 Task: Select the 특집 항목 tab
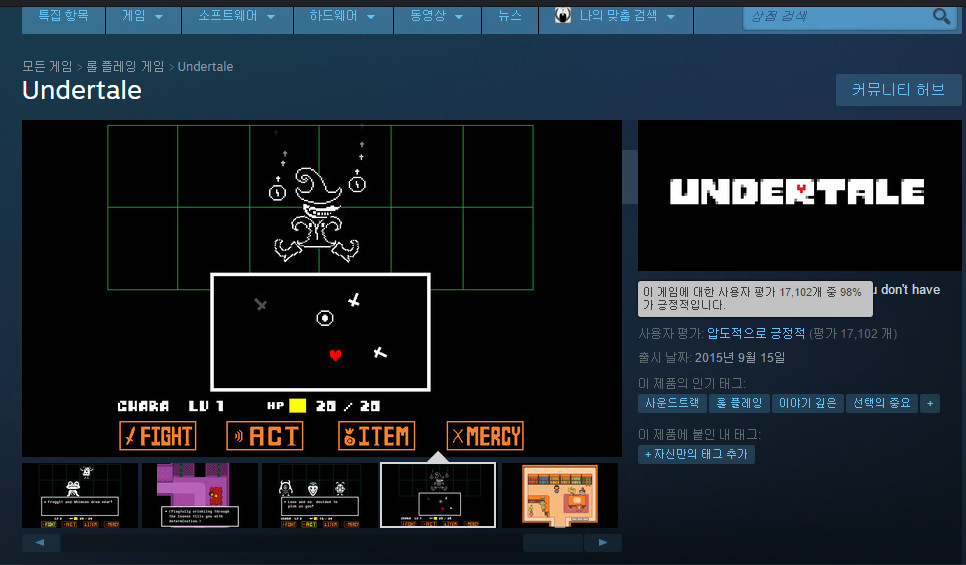tap(63, 16)
